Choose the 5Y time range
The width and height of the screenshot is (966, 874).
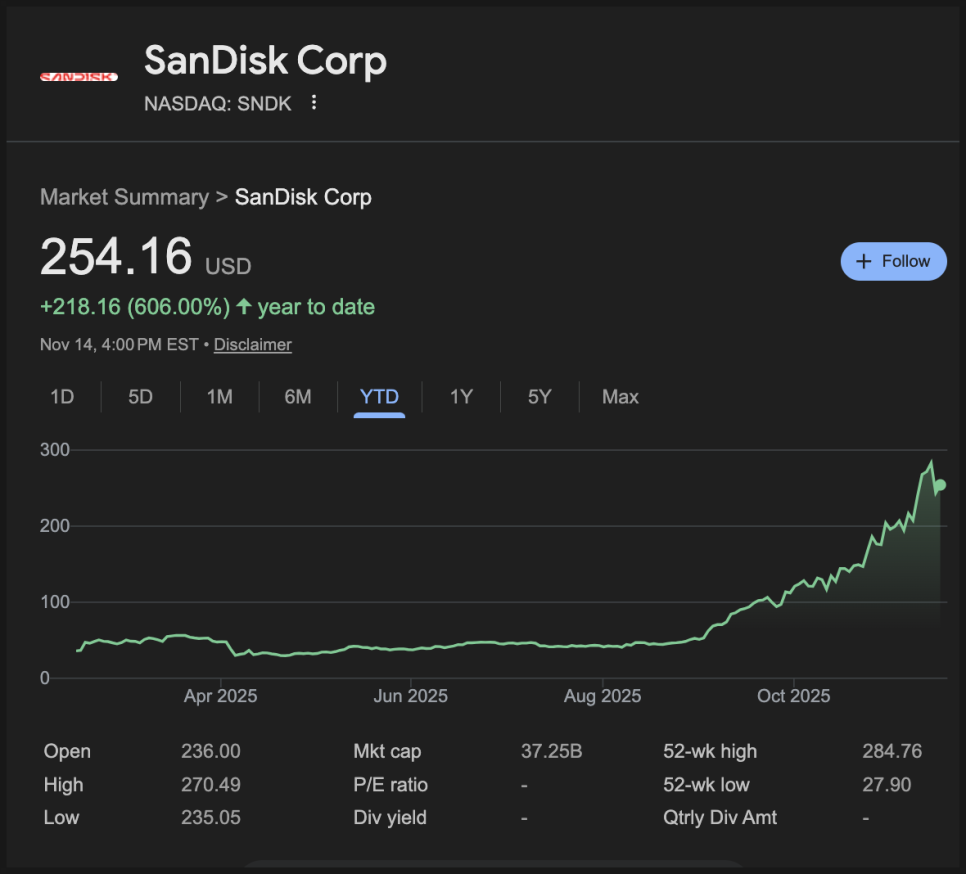pos(539,397)
